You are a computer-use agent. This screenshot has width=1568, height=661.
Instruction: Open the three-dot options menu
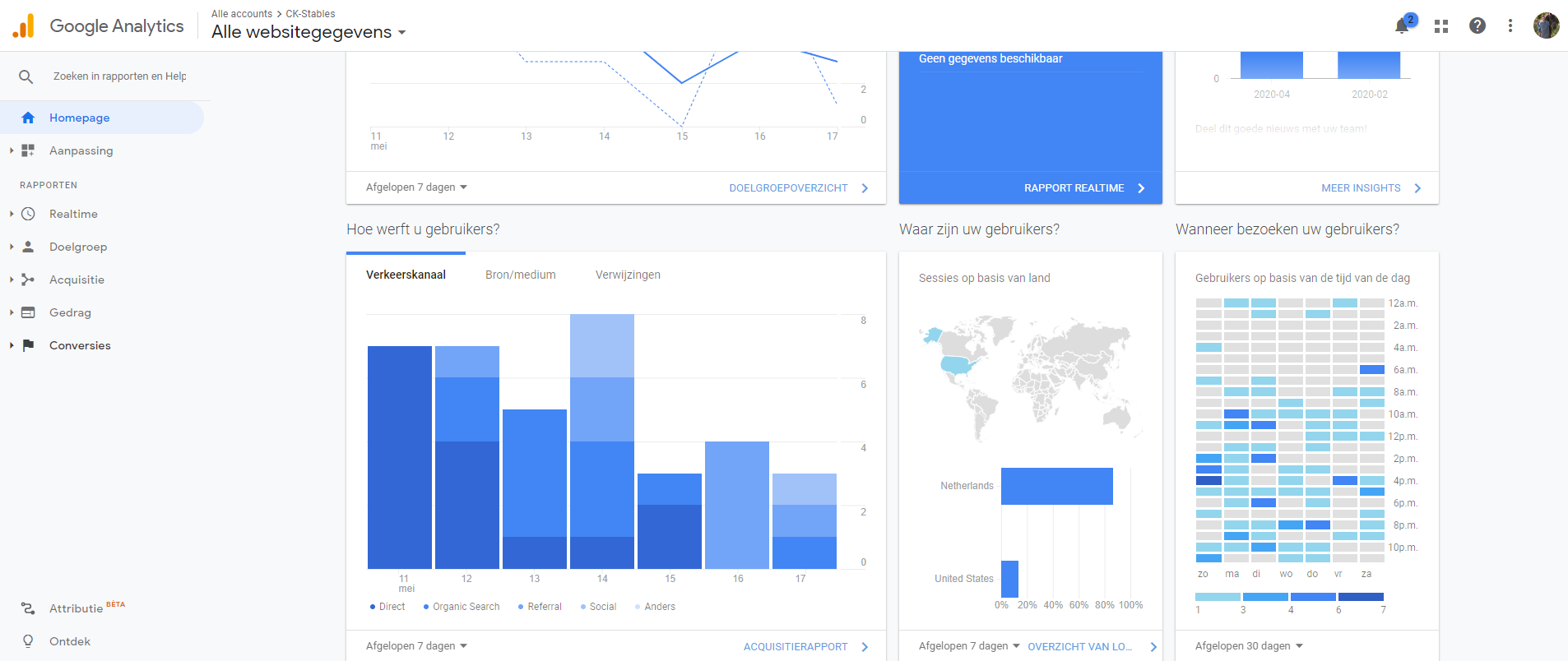click(1510, 26)
